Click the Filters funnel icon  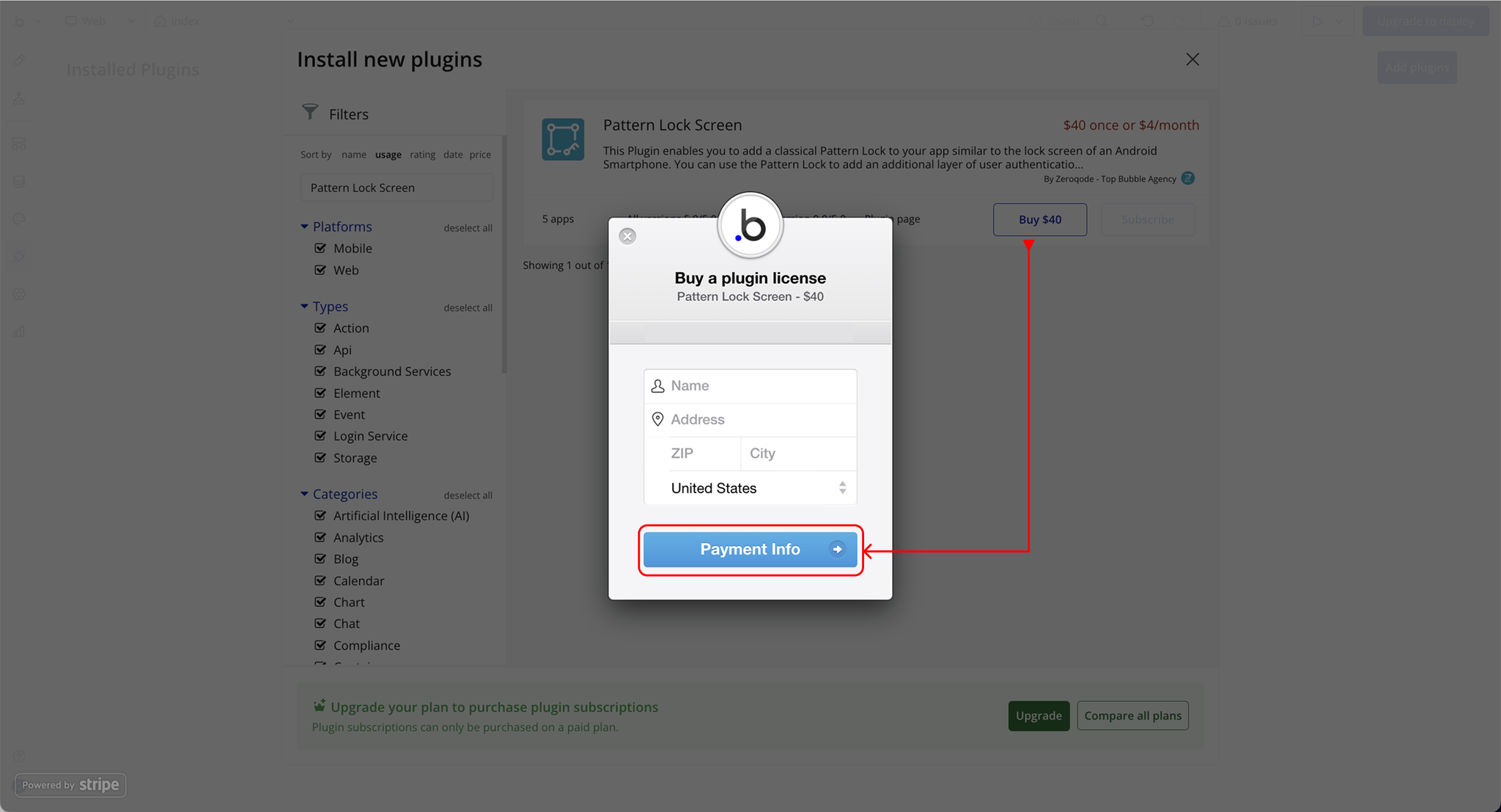click(x=310, y=112)
